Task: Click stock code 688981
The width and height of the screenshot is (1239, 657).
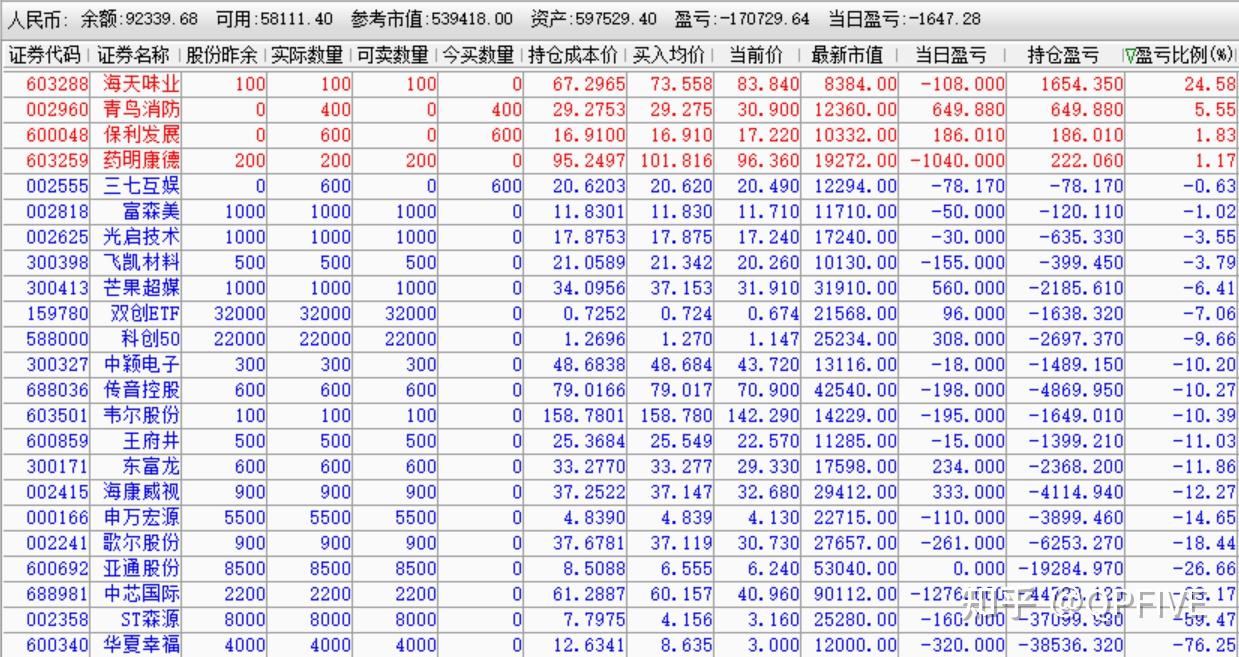Action: click(x=57, y=594)
